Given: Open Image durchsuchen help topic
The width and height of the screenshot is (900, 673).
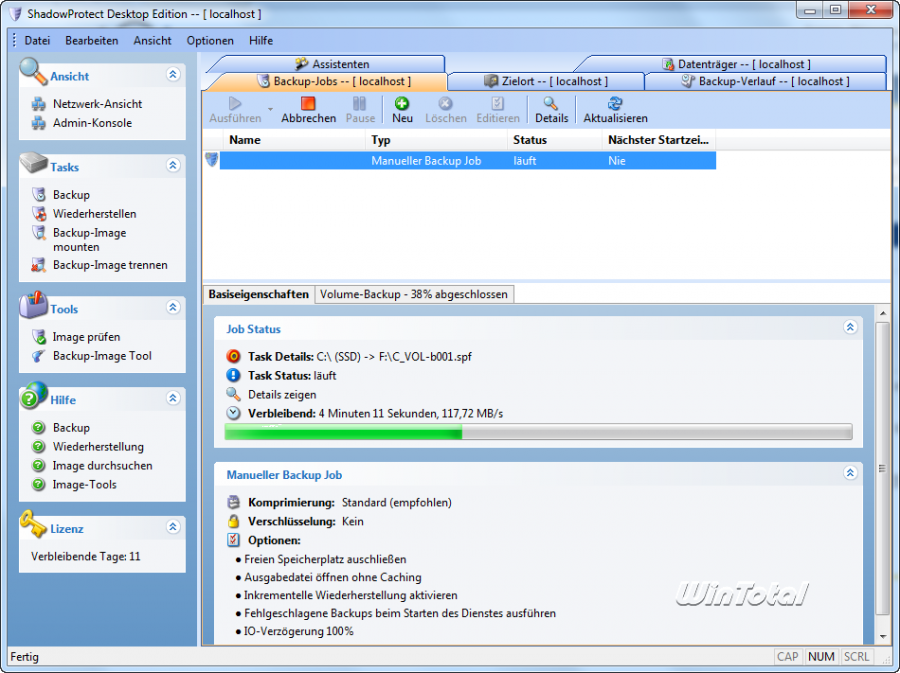Looking at the screenshot, I should (102, 465).
